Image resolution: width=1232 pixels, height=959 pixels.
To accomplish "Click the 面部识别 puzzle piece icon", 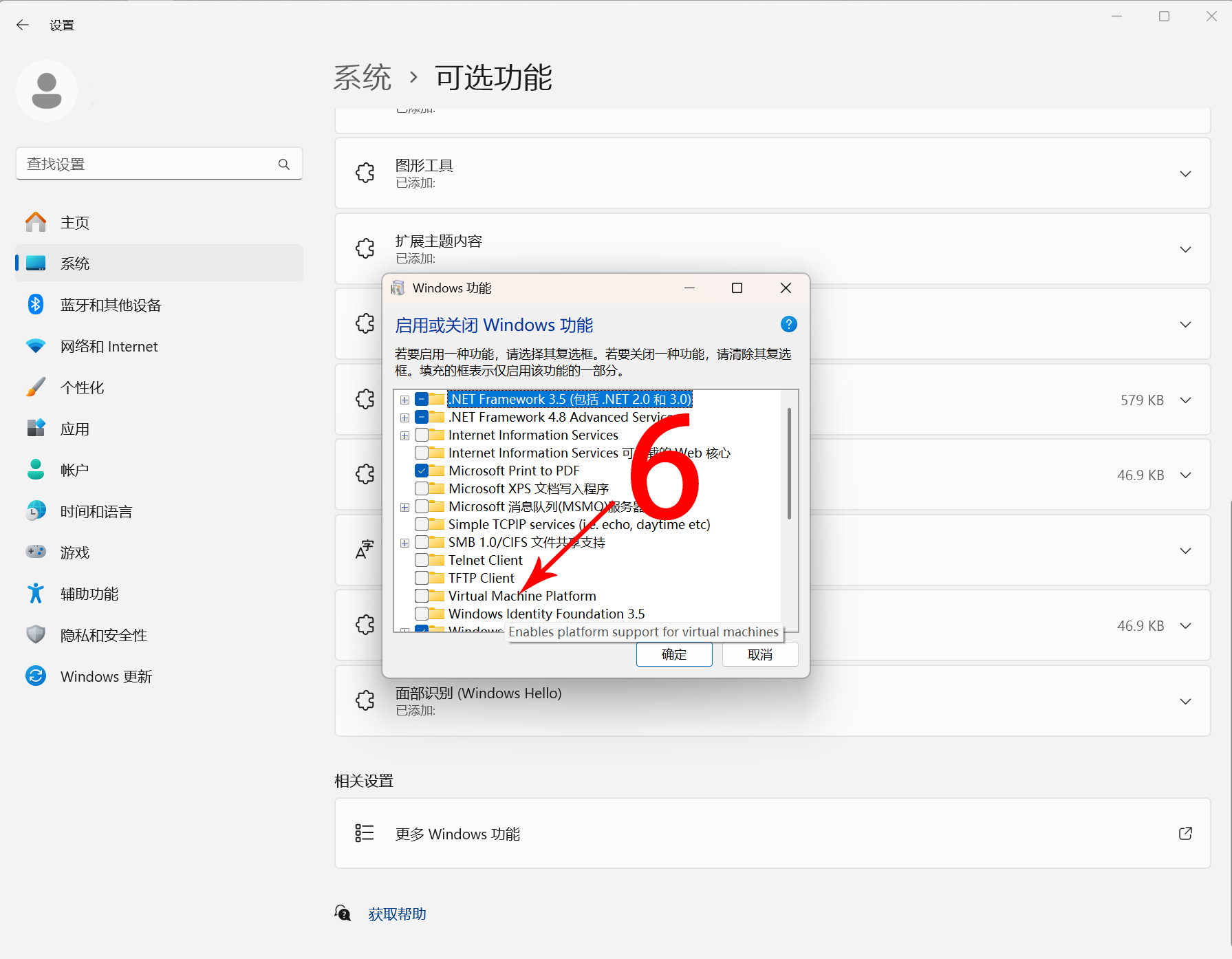I will [x=365, y=700].
